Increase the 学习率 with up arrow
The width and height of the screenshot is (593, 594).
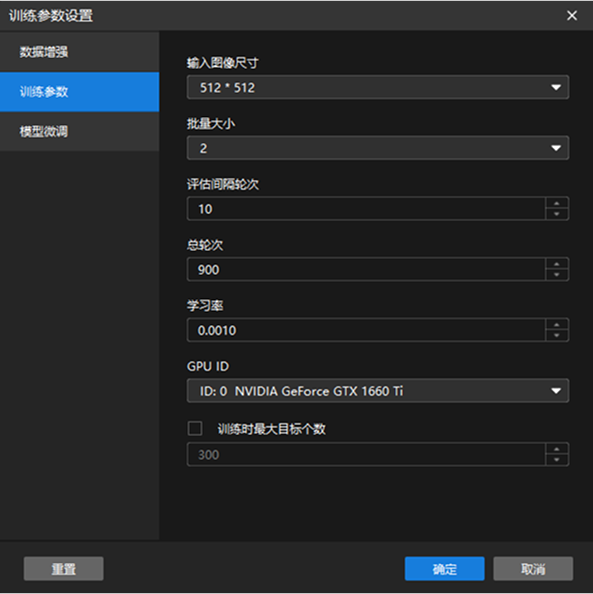coord(557,324)
